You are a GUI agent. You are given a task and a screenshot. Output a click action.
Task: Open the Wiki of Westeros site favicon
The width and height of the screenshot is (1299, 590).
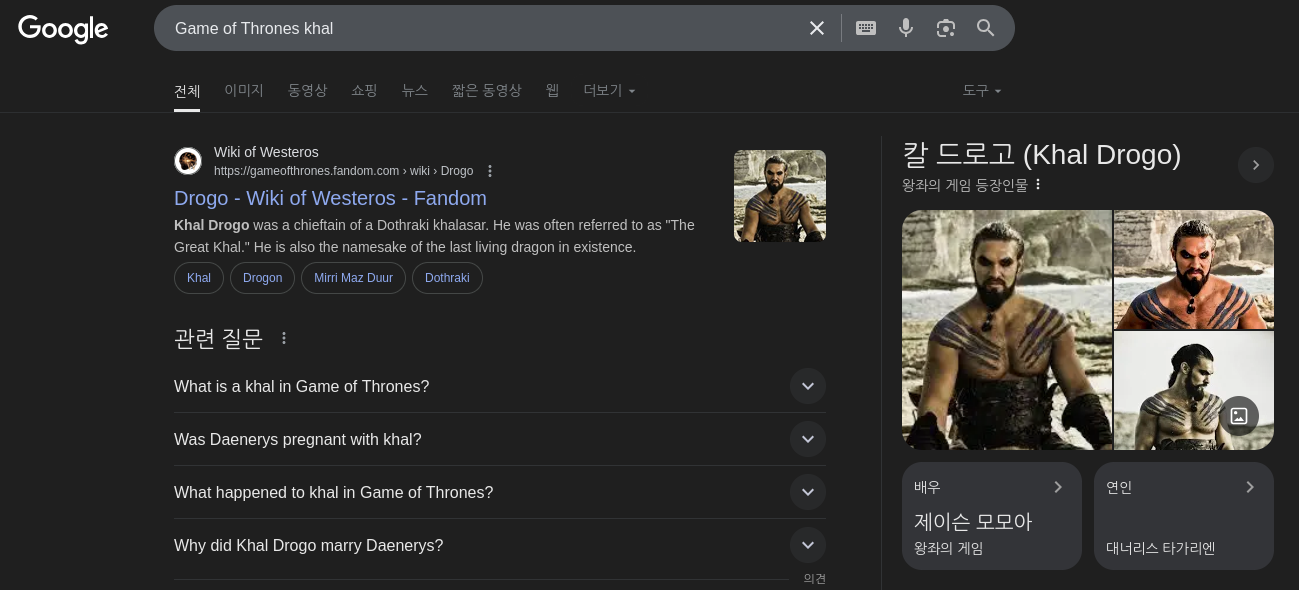coord(188,161)
